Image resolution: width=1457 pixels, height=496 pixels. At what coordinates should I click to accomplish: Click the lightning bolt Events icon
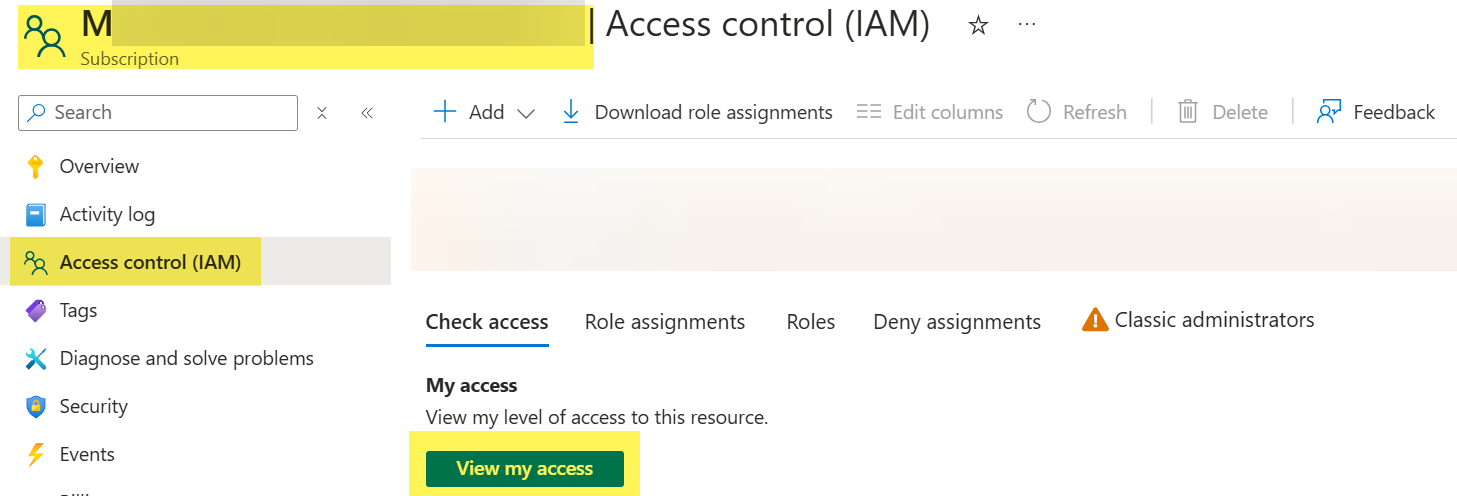[36, 455]
